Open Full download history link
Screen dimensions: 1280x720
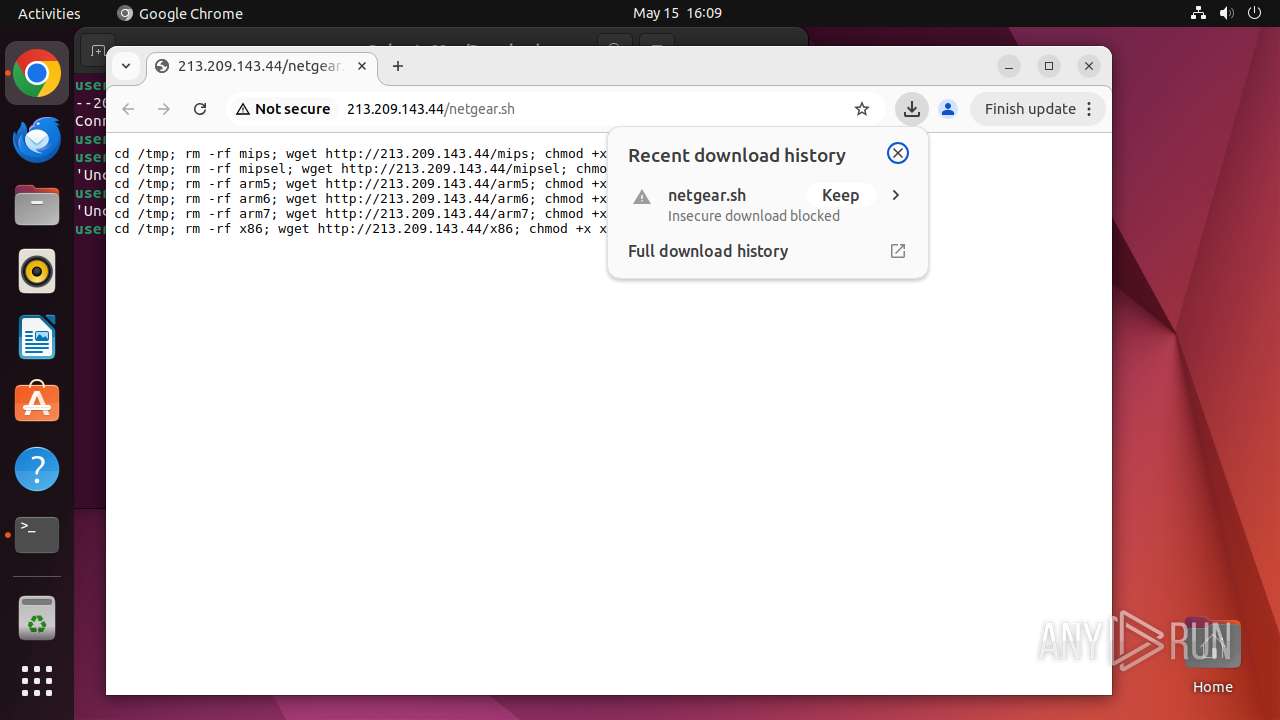click(x=708, y=251)
